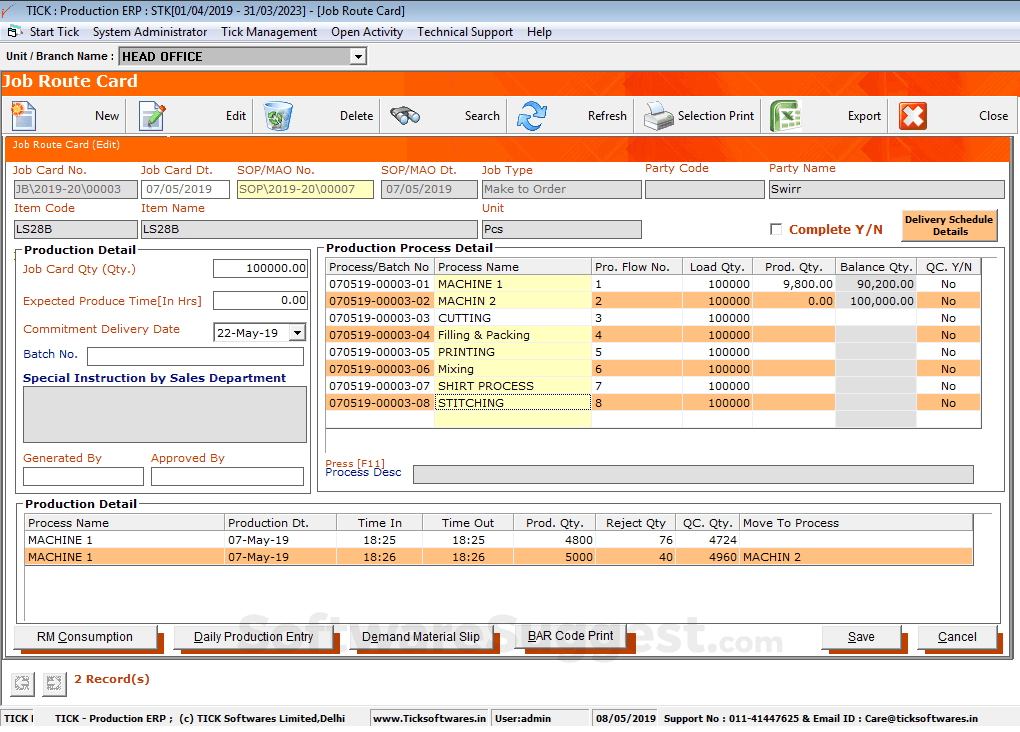Open the Technical Support menu
The width and height of the screenshot is (1020, 732).
[x=464, y=31]
